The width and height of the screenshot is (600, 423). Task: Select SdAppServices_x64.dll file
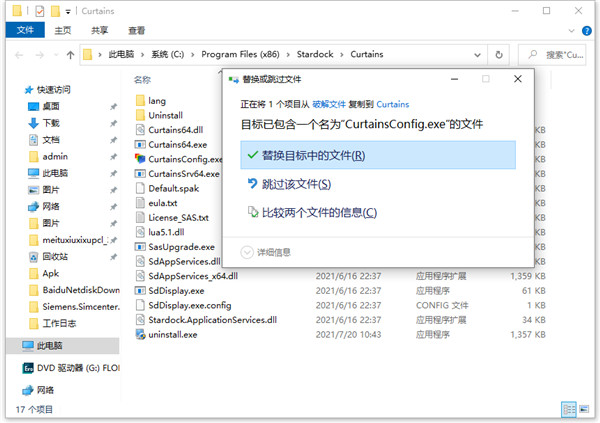pyautogui.click(x=187, y=276)
